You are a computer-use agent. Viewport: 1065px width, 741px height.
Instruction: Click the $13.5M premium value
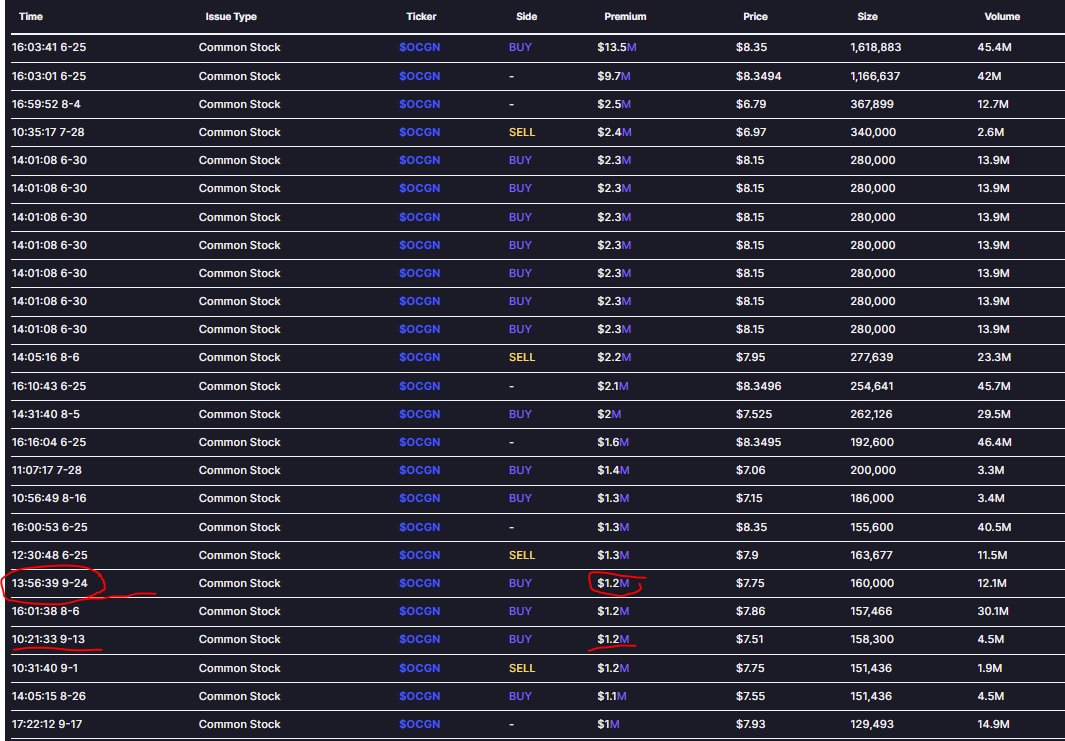click(617, 48)
